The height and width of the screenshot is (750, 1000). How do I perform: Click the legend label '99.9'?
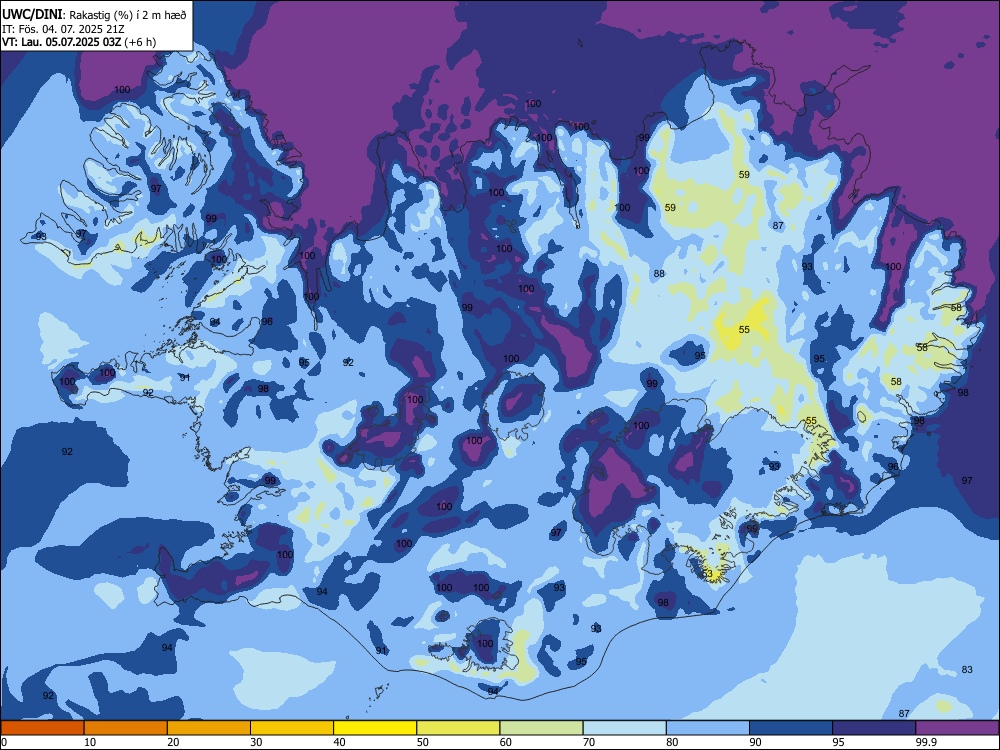click(926, 742)
